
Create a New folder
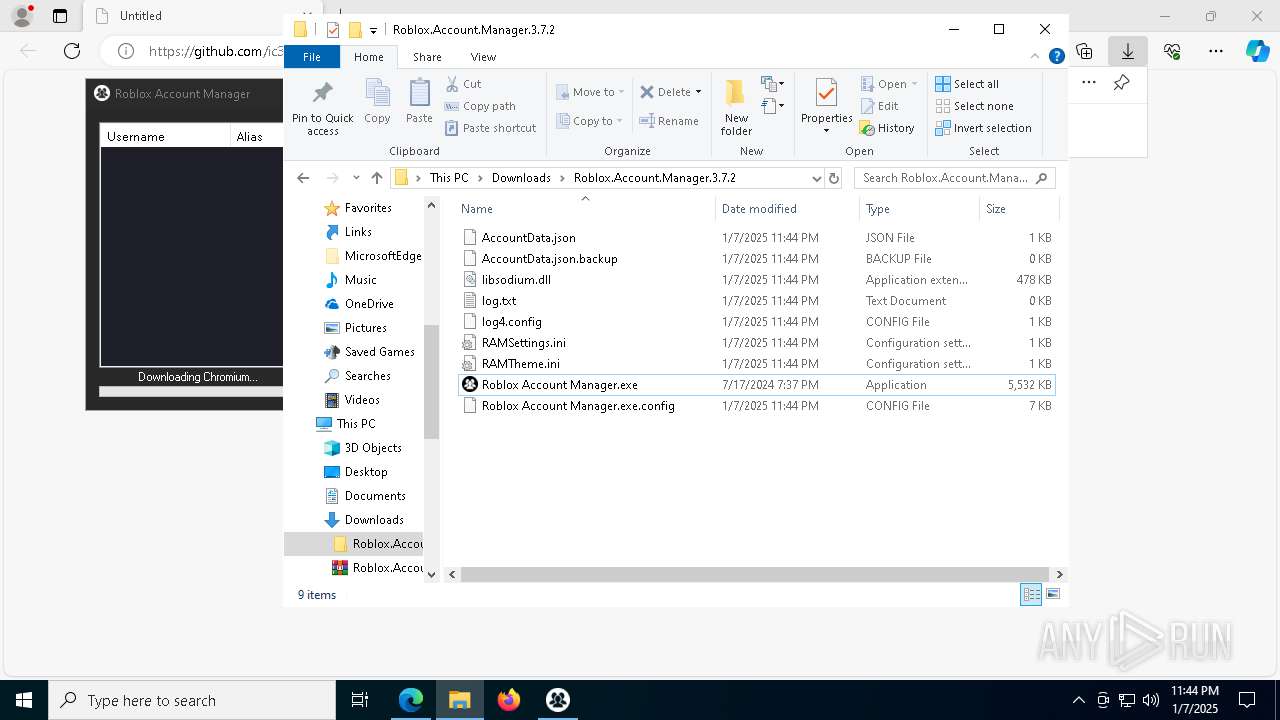(x=736, y=108)
